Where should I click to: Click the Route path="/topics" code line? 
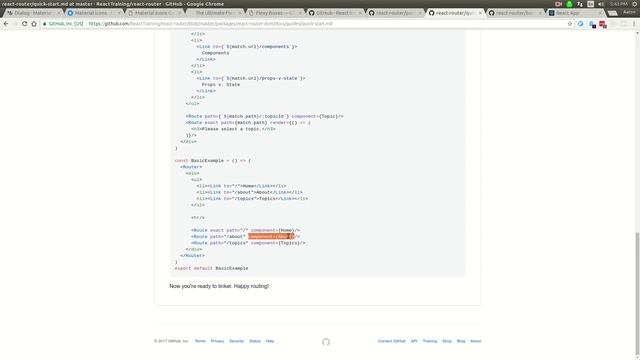tap(248, 243)
